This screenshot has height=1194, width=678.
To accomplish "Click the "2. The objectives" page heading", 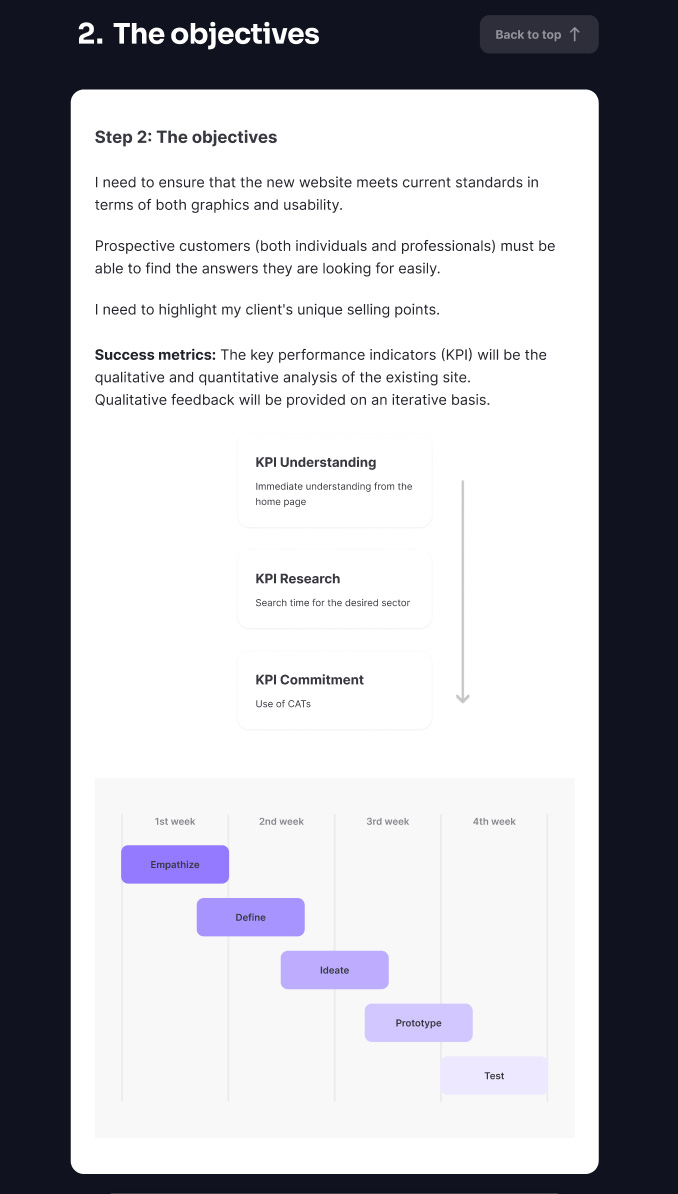I will tap(198, 34).
